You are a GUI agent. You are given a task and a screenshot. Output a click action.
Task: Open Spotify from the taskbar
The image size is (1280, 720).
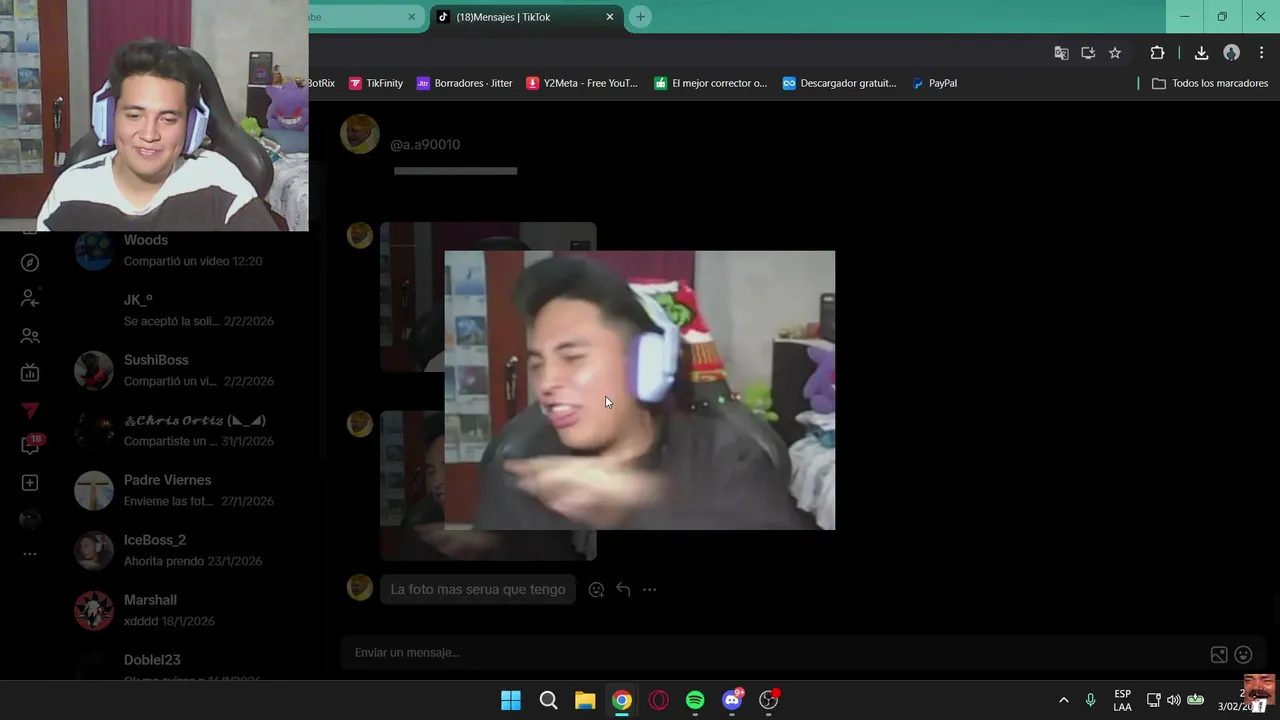click(x=695, y=700)
